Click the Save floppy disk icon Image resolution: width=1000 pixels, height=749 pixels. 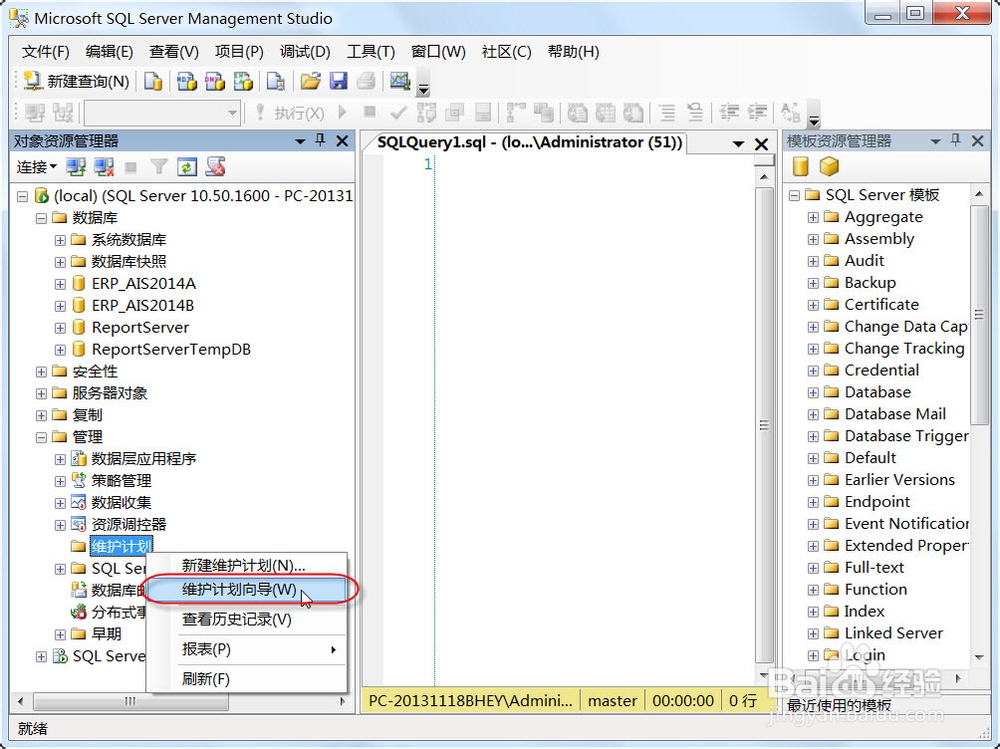[x=339, y=81]
